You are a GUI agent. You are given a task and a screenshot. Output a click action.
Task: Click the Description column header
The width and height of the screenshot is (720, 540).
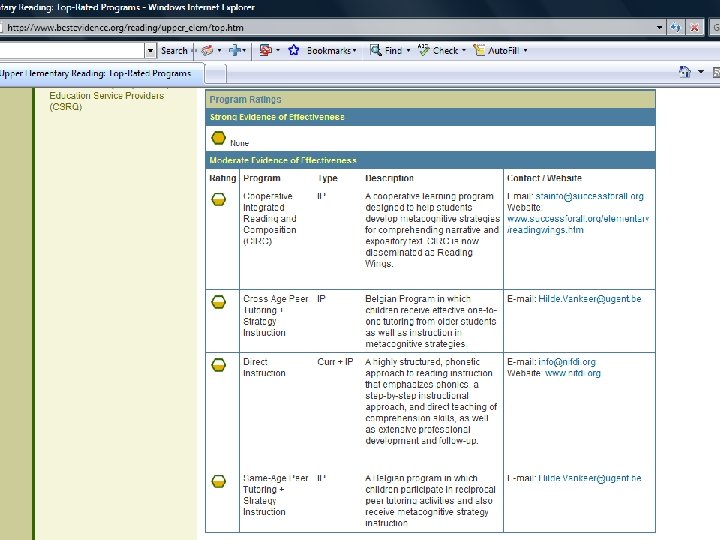pos(389,178)
